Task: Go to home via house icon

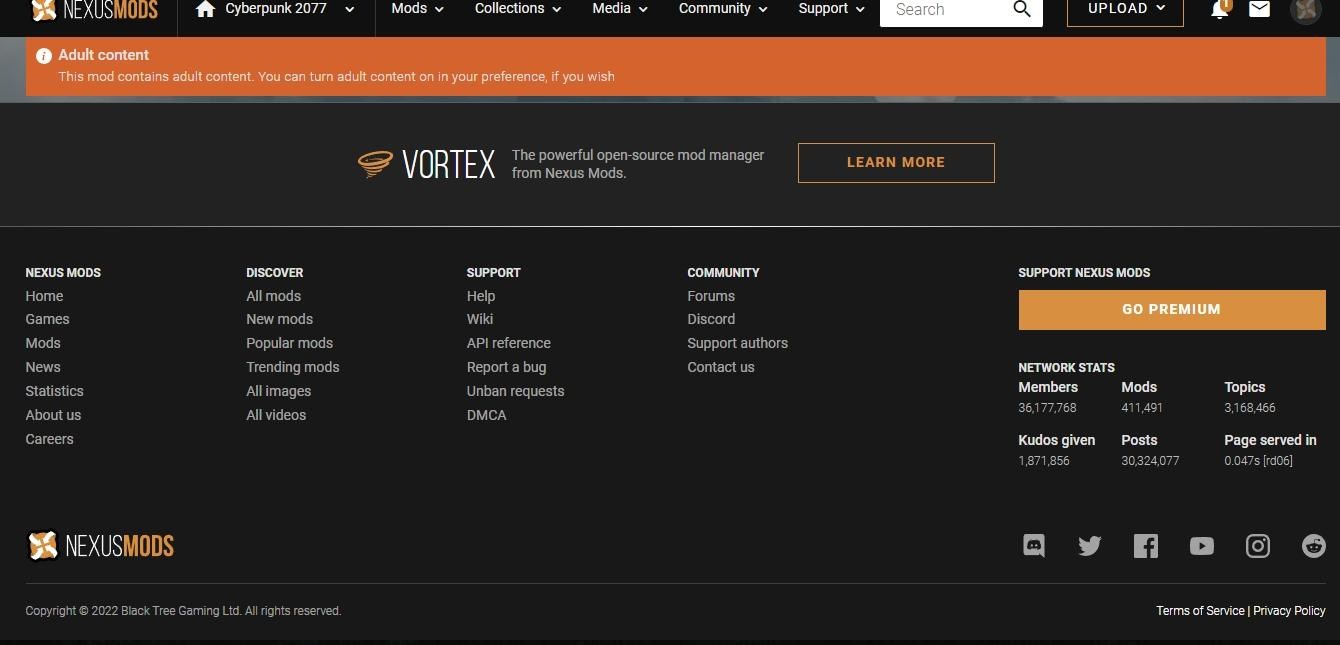Action: click(x=206, y=9)
